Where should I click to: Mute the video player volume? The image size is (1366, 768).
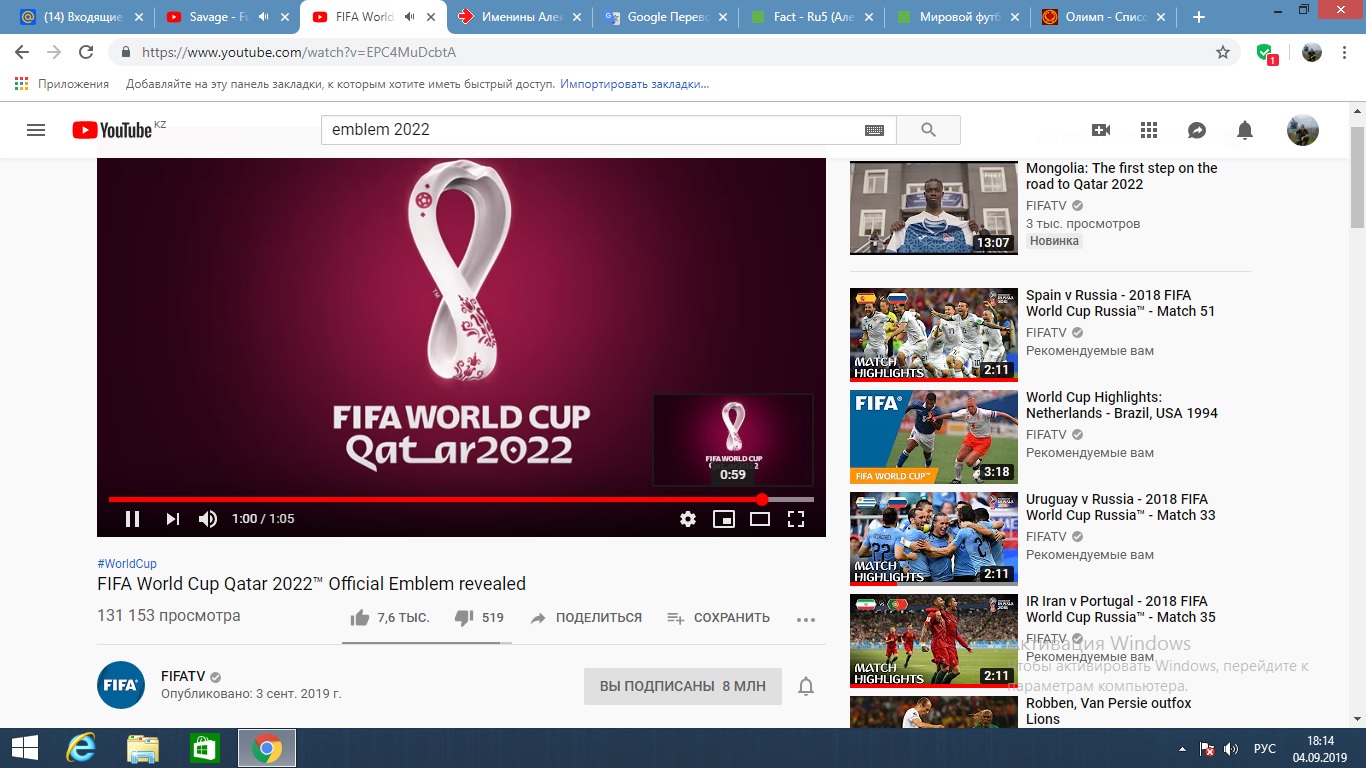point(207,519)
